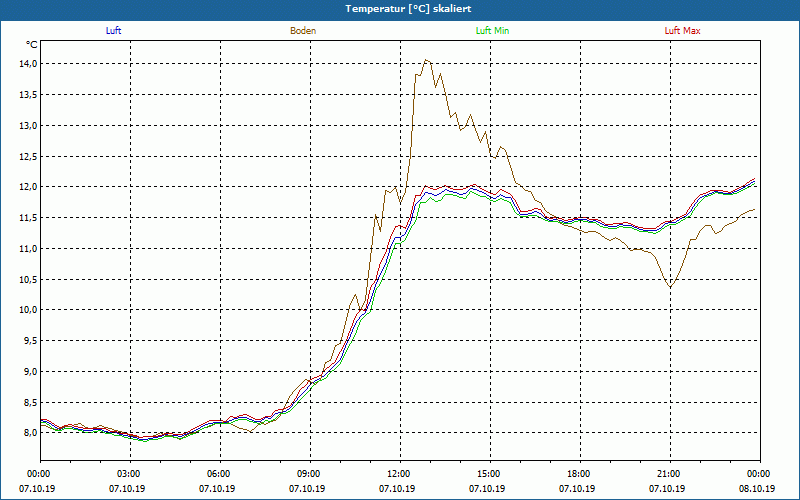Click the 08.10.19 date label

coord(757,488)
